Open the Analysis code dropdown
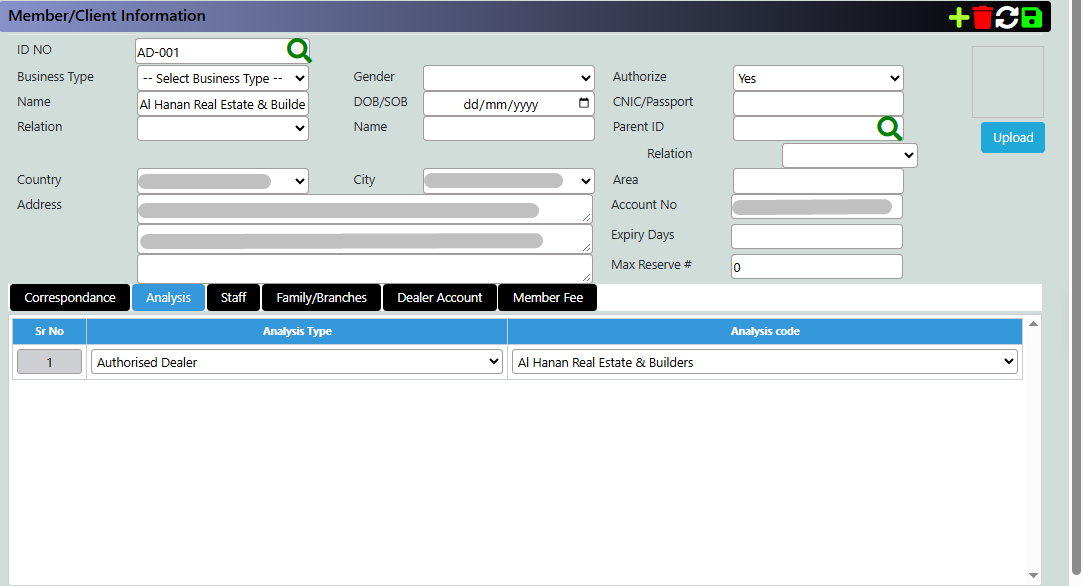Image resolution: width=1083 pixels, height=586 pixels. coord(765,361)
